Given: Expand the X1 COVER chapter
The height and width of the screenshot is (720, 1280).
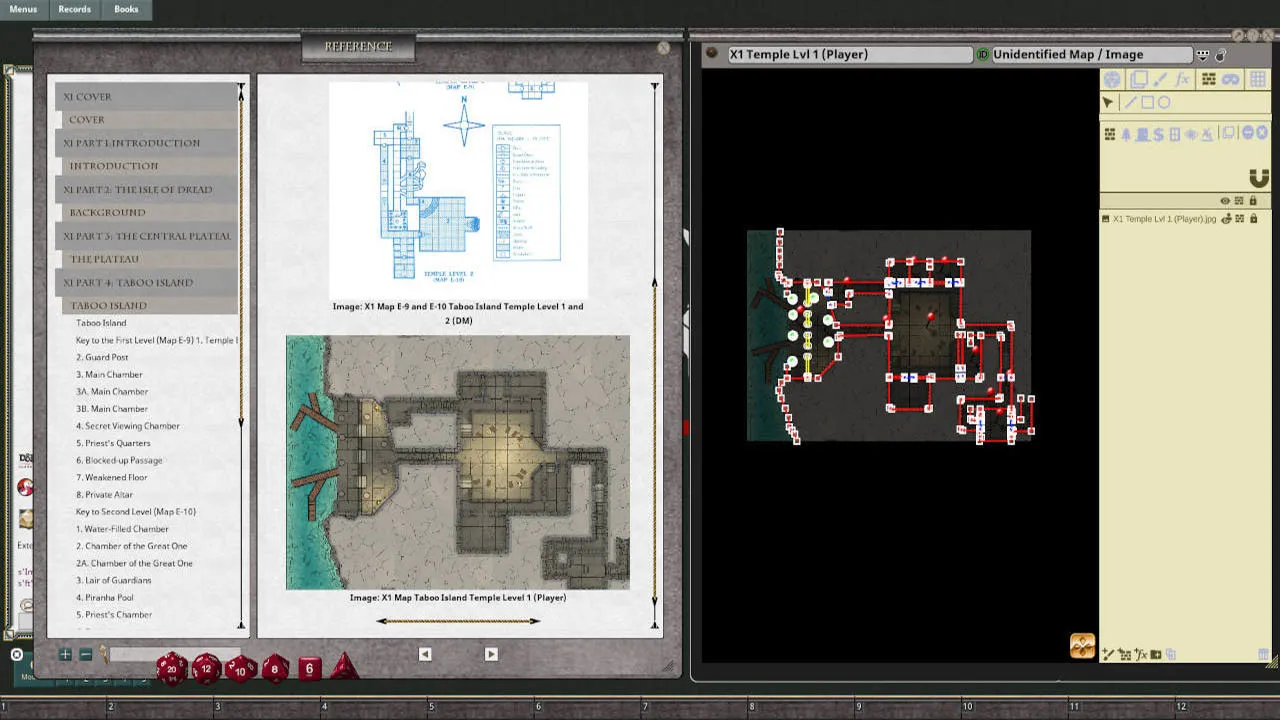Looking at the screenshot, I should coord(146,97).
